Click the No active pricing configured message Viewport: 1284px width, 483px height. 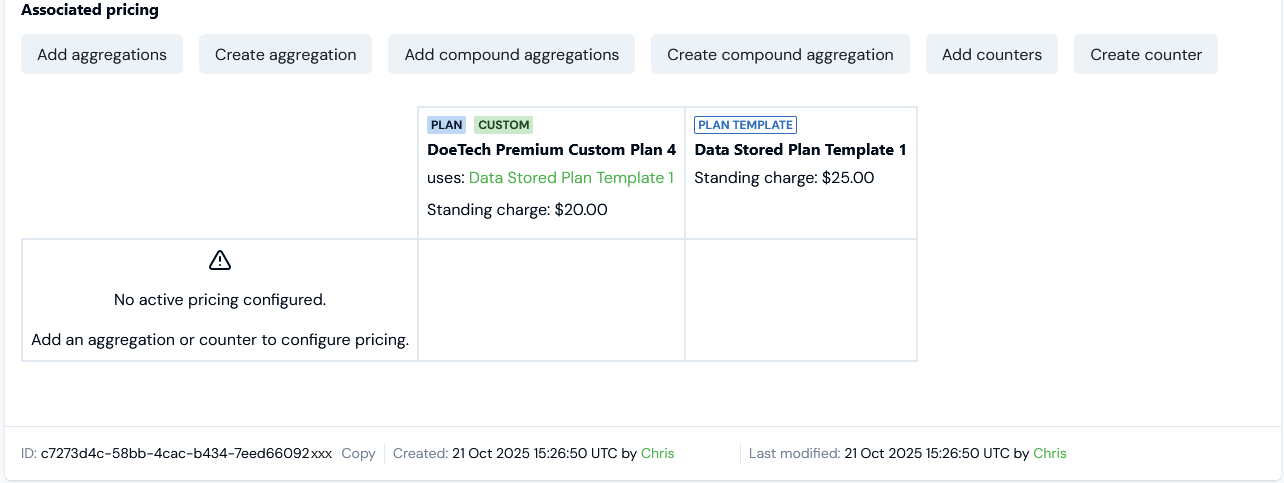click(x=220, y=299)
